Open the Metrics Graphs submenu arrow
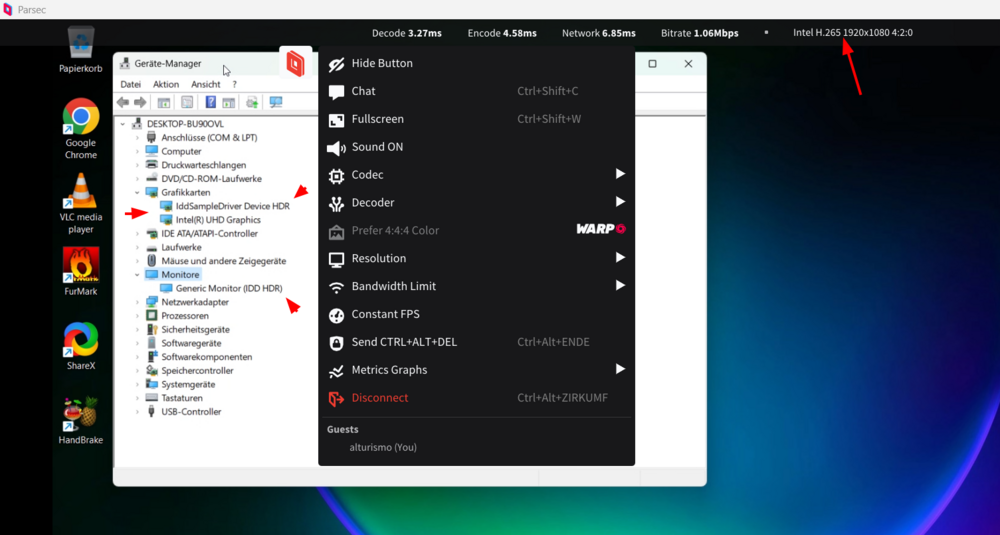The image size is (1000, 535). (620, 369)
